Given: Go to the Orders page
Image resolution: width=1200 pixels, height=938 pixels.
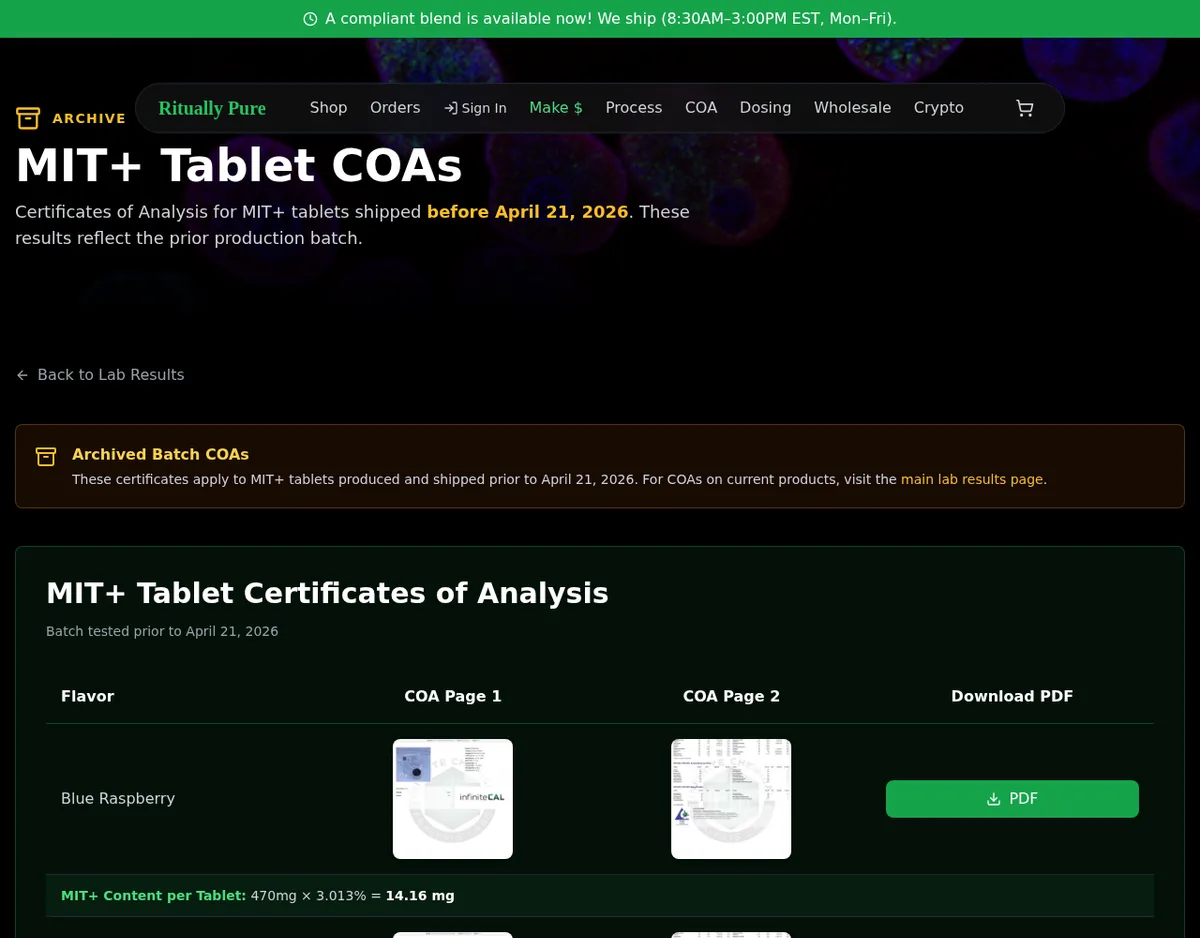Looking at the screenshot, I should click(x=395, y=108).
